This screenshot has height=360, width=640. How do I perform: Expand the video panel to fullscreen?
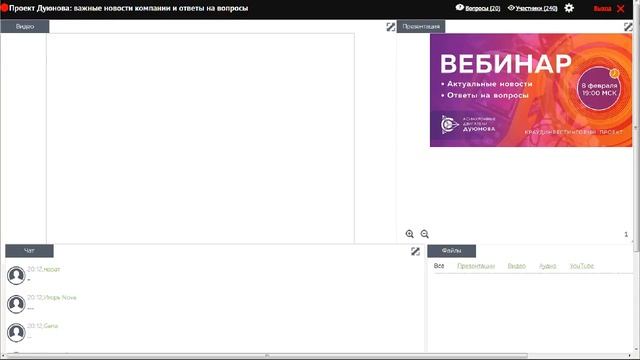[391, 27]
